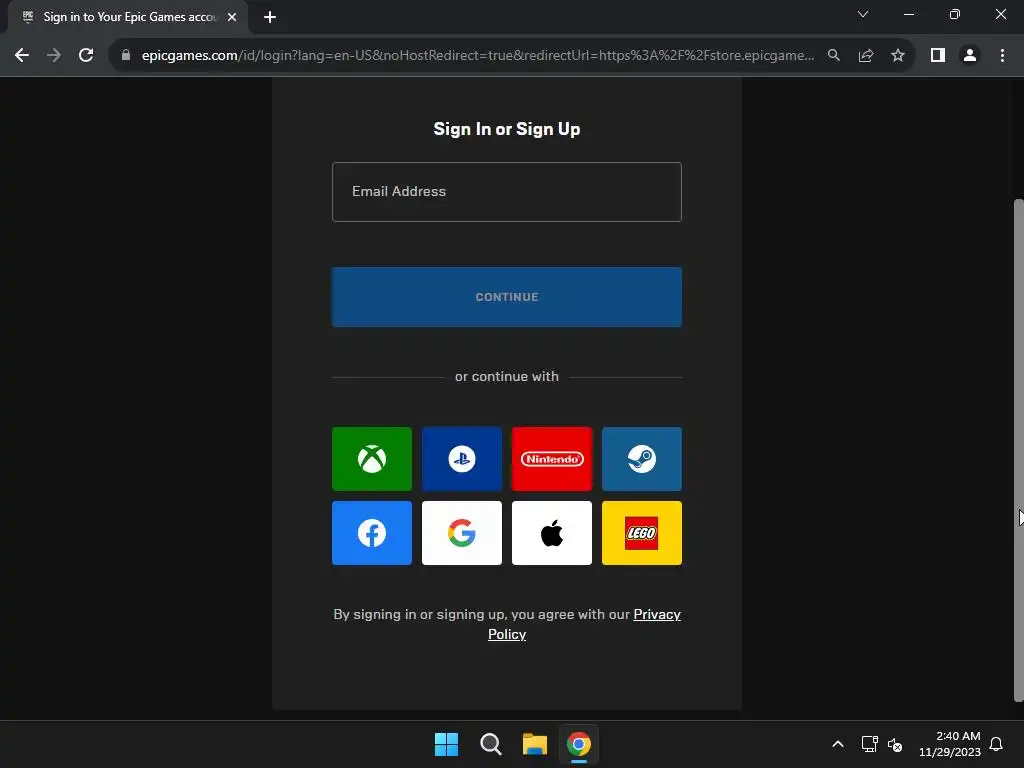Show hidden system tray icons

pyautogui.click(x=838, y=744)
